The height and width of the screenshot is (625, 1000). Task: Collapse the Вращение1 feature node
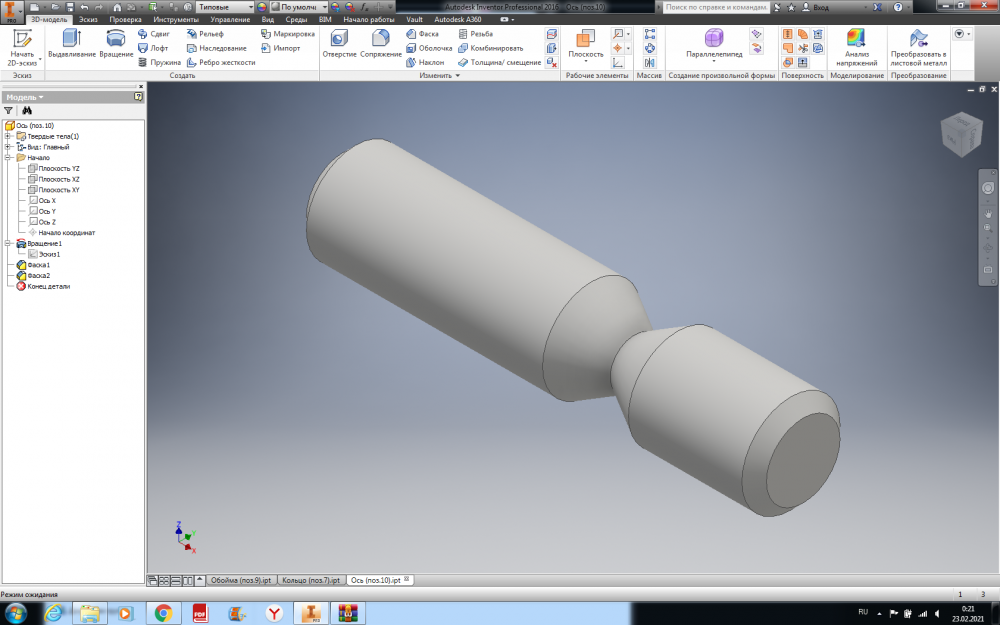(x=7, y=243)
